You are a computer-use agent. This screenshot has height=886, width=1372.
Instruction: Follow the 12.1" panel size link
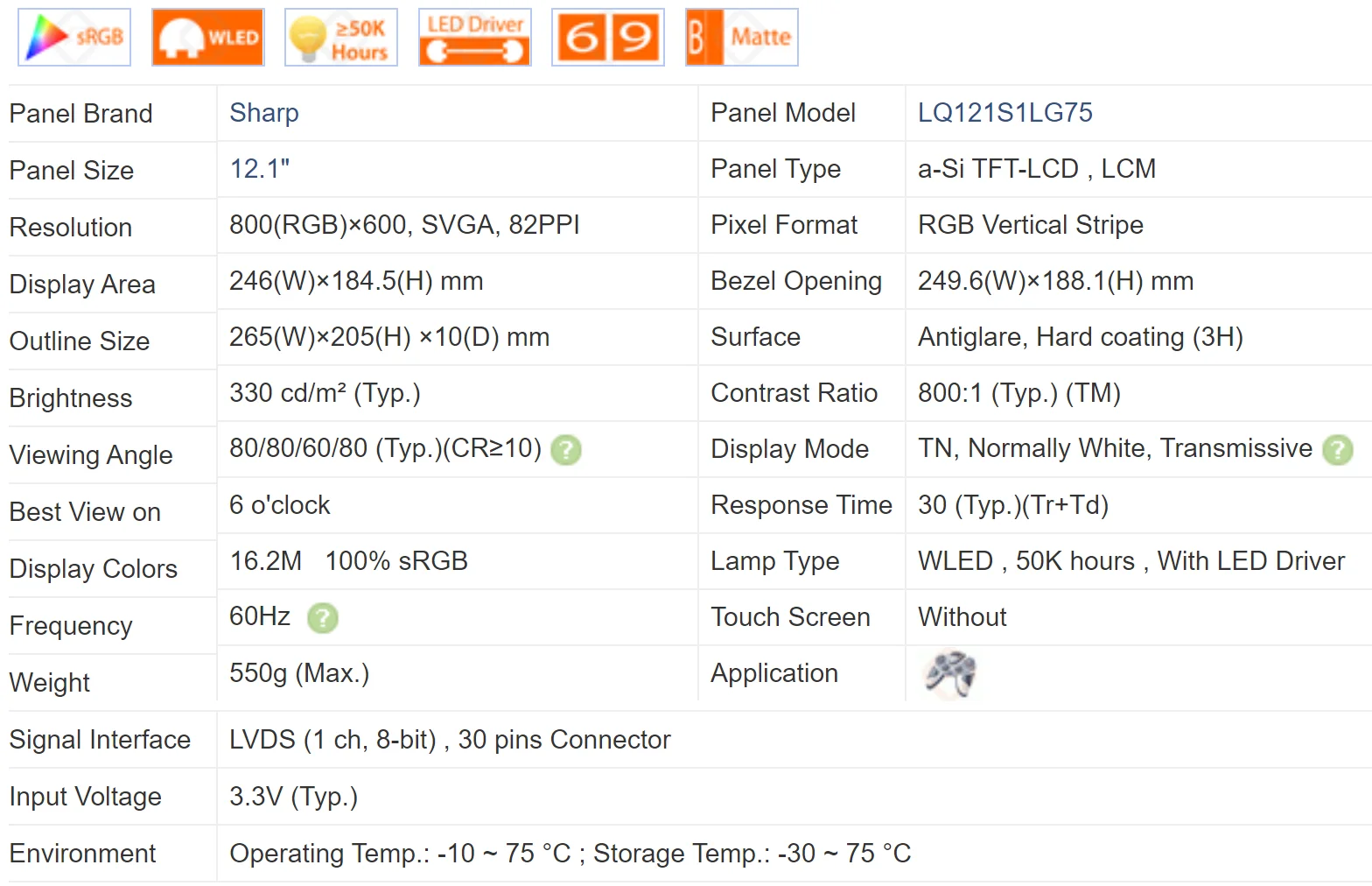(x=259, y=169)
